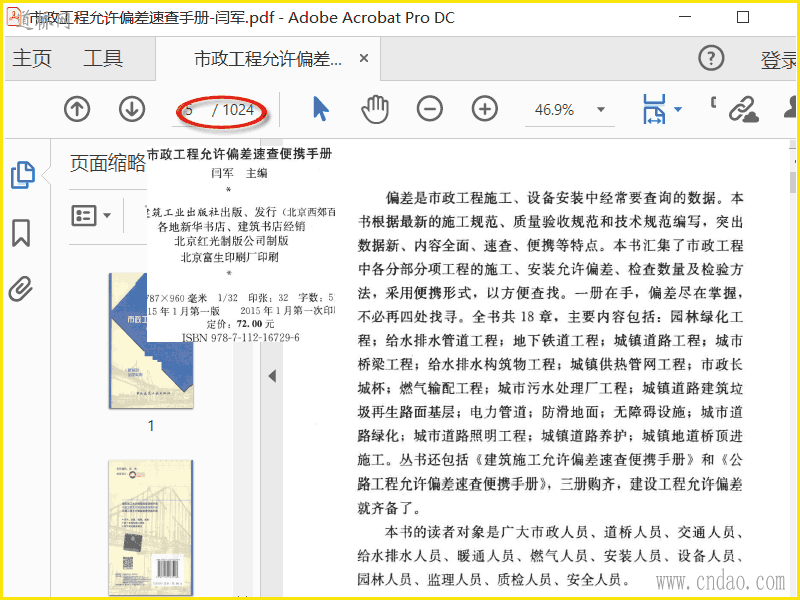800x600 pixels.
Task: Click the 登录 sign-in button
Action: [x=778, y=60]
